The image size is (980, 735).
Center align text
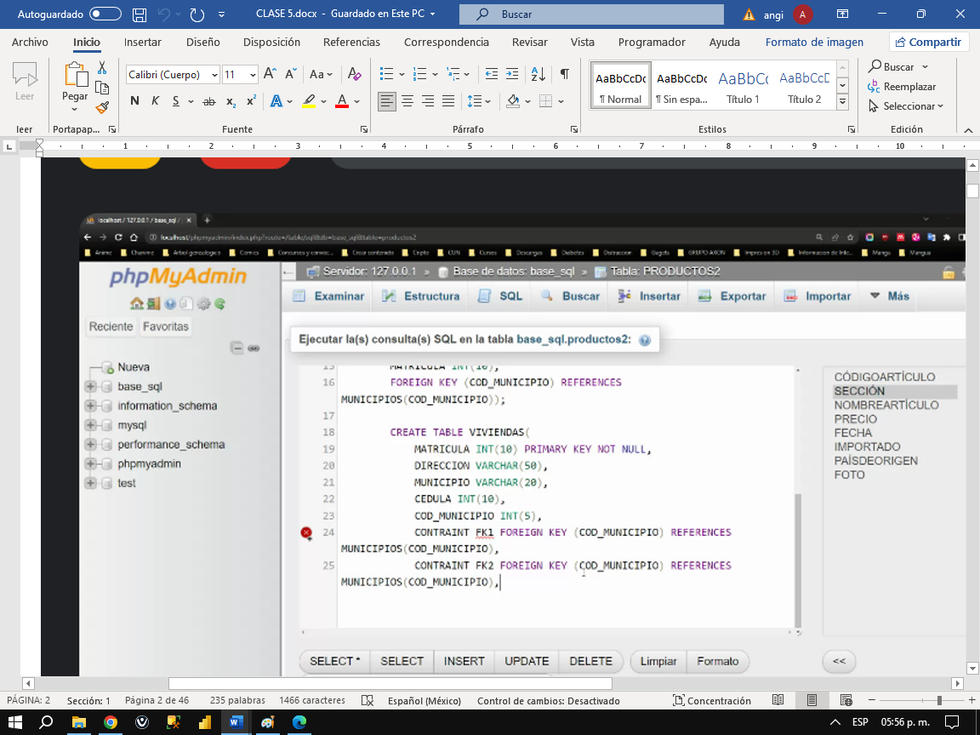point(408,101)
